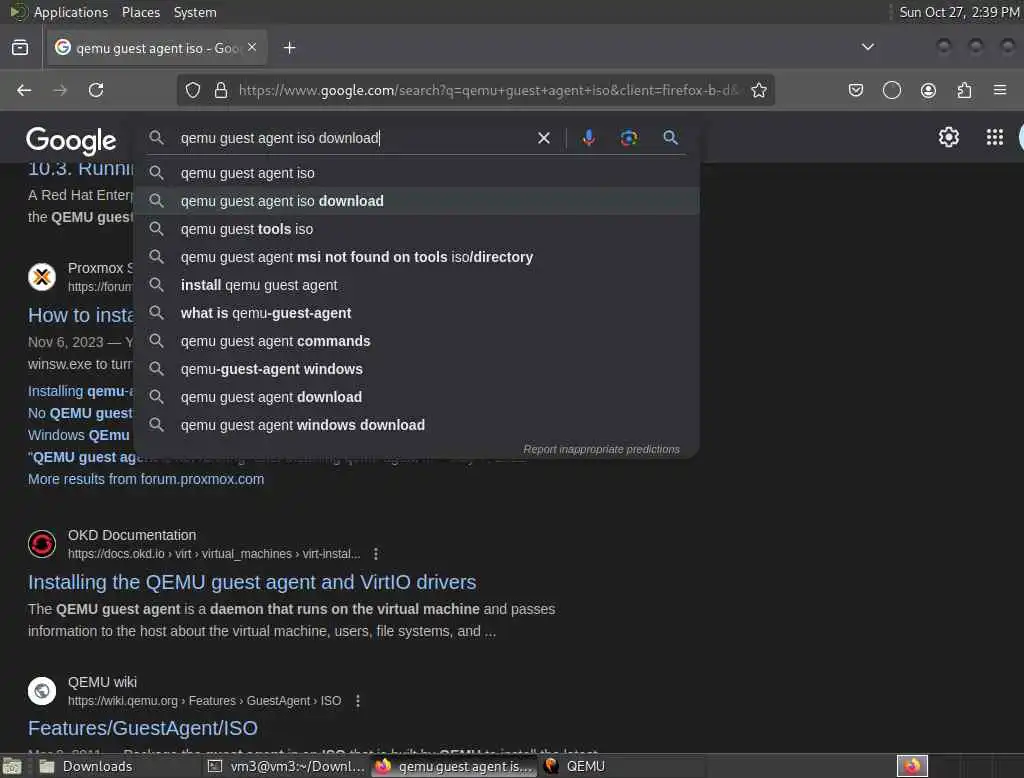This screenshot has width=1024, height=778.
Task: Bookmark this page with the star icon
Action: pyautogui.click(x=758, y=90)
